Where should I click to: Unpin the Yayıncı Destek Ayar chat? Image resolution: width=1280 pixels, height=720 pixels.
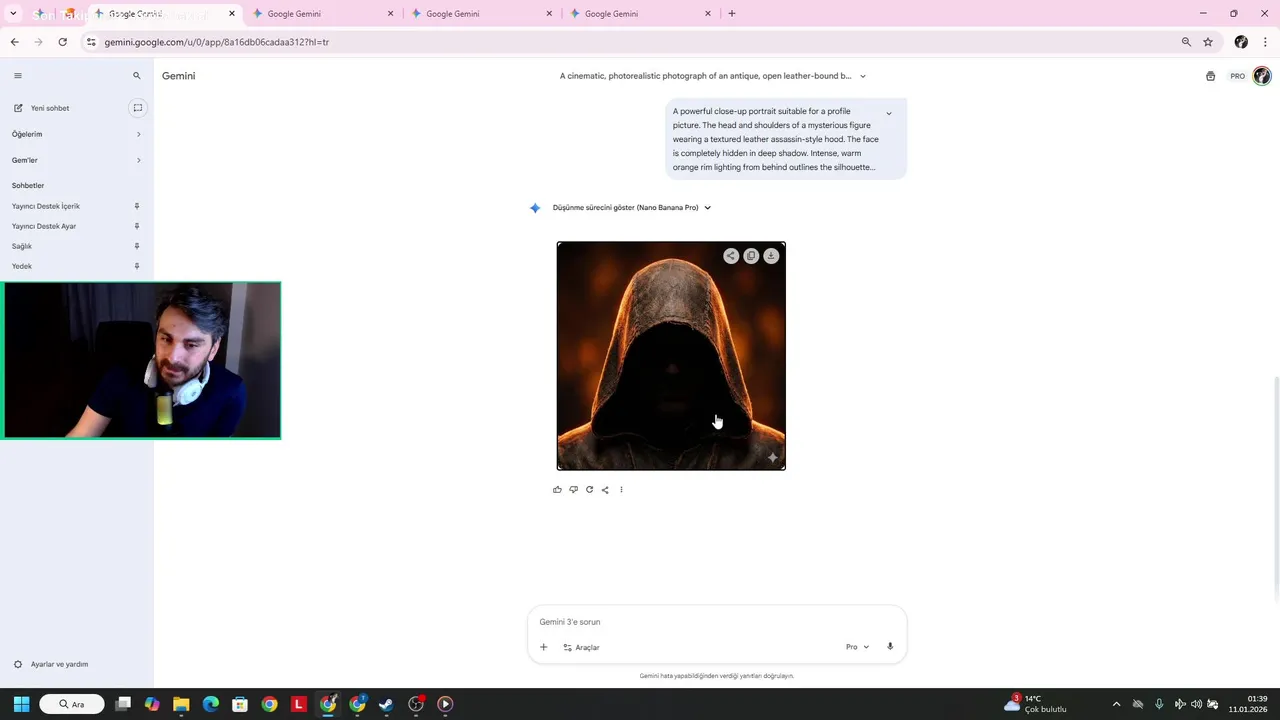coord(137,226)
